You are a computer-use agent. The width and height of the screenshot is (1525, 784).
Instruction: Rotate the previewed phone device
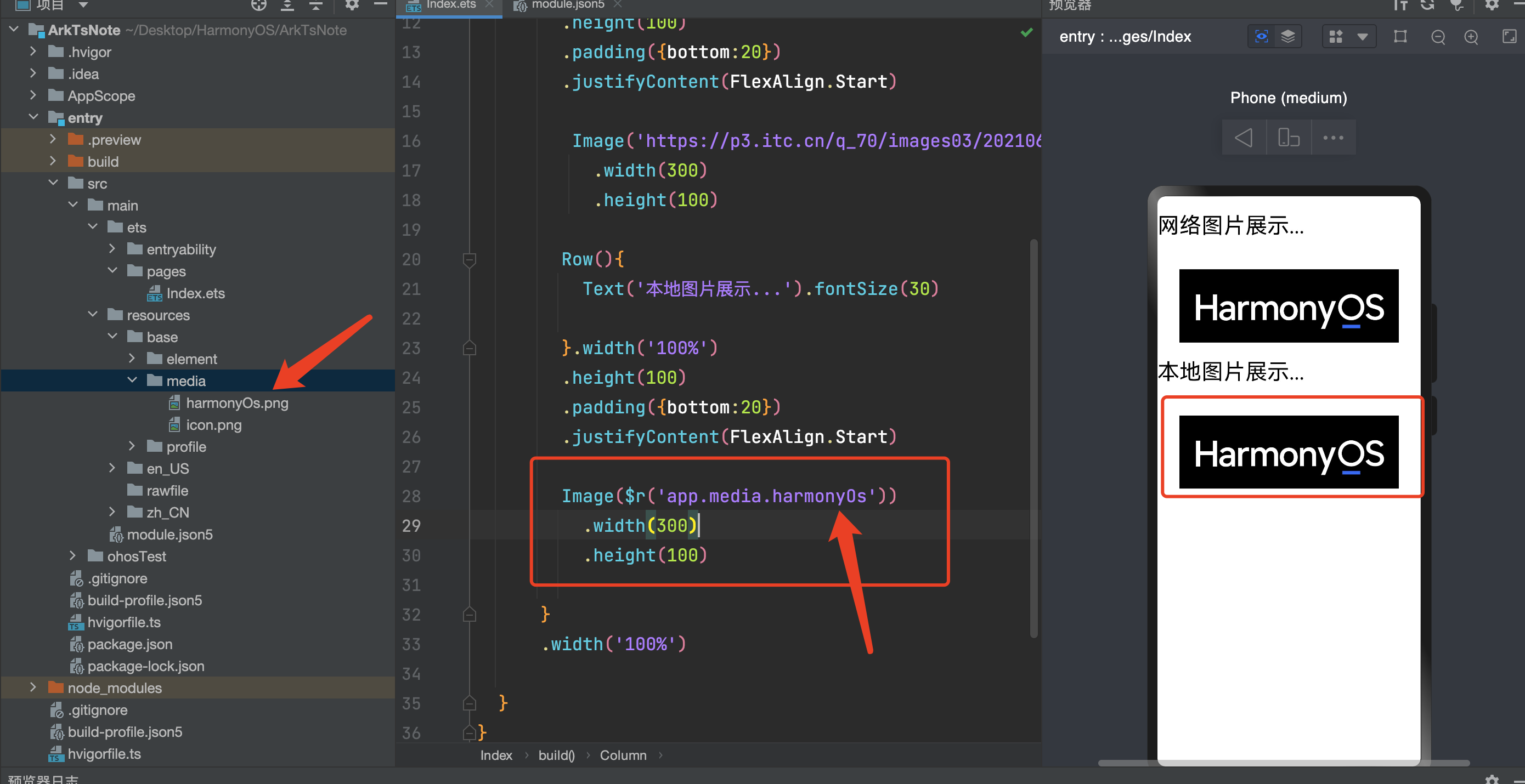1288,138
